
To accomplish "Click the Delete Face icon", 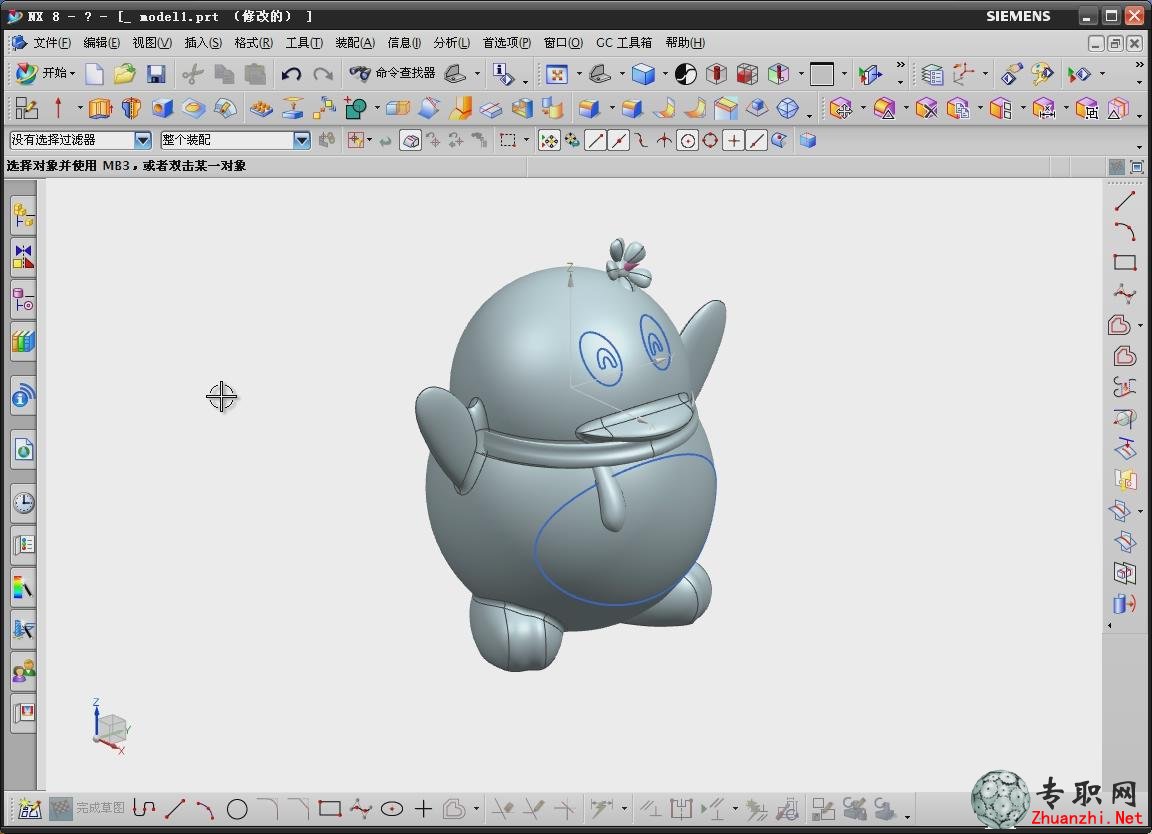I will coord(926,109).
